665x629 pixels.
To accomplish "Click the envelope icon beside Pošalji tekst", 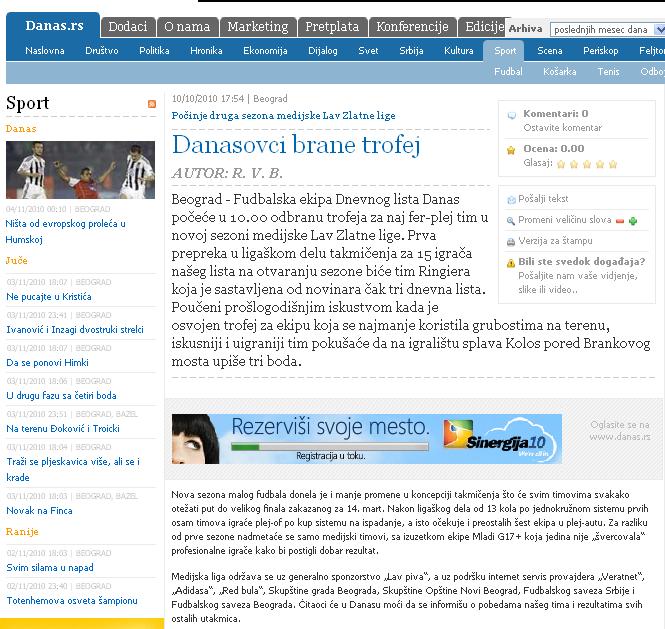I will click(x=511, y=200).
